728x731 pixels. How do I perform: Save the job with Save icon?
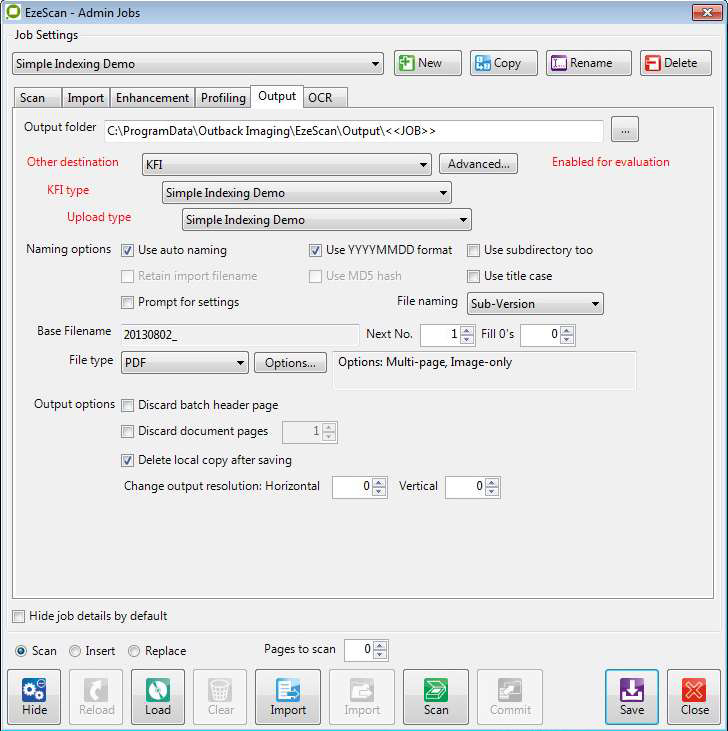click(632, 691)
